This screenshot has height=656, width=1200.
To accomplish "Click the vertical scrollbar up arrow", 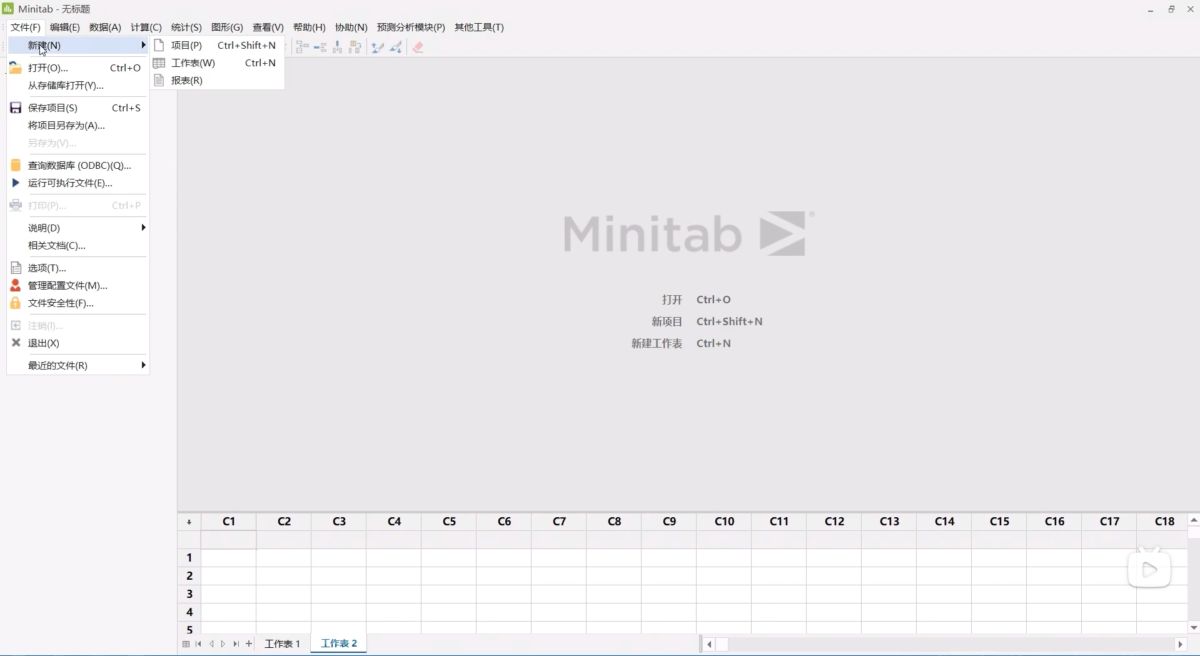I will click(x=1194, y=521).
